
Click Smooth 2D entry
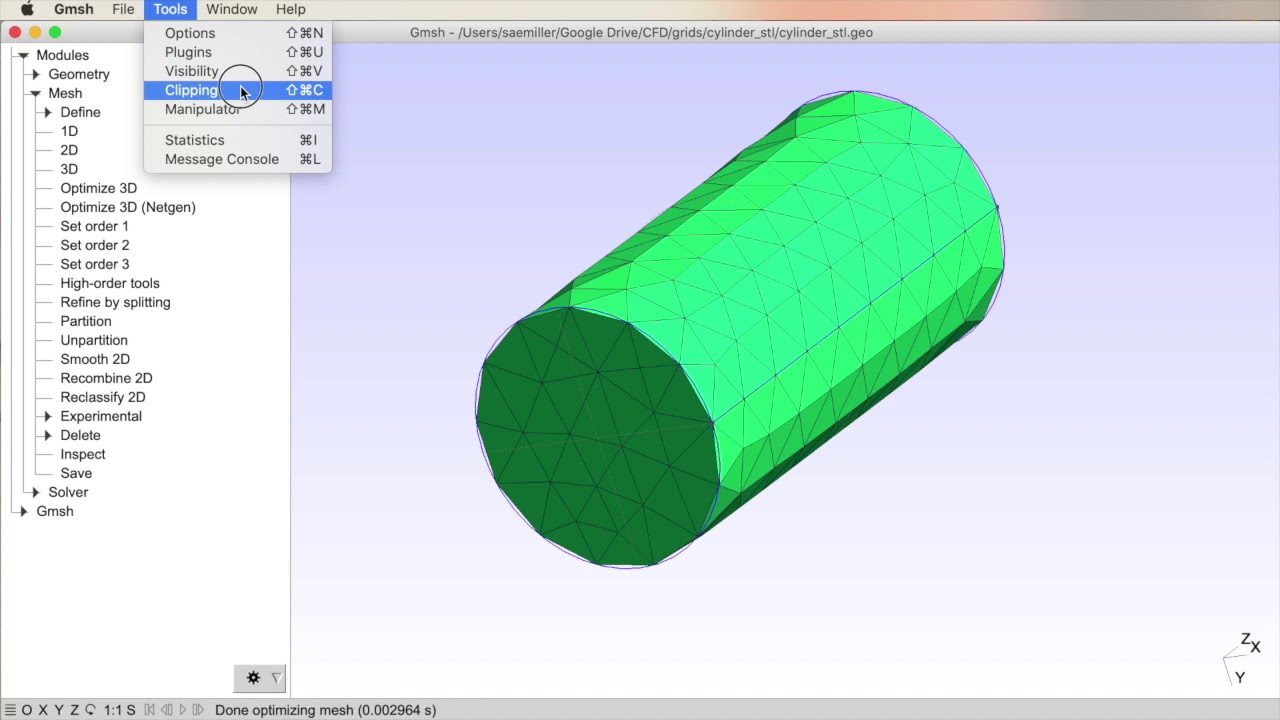(x=95, y=359)
